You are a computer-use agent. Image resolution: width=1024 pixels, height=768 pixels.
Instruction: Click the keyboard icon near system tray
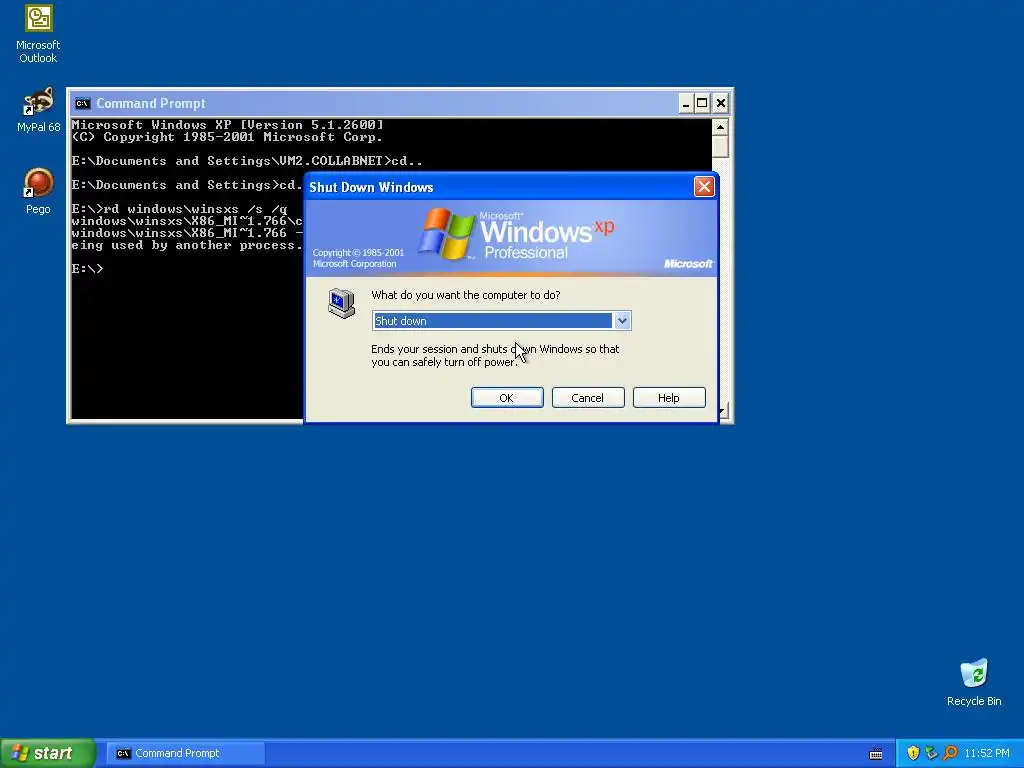pos(876,754)
